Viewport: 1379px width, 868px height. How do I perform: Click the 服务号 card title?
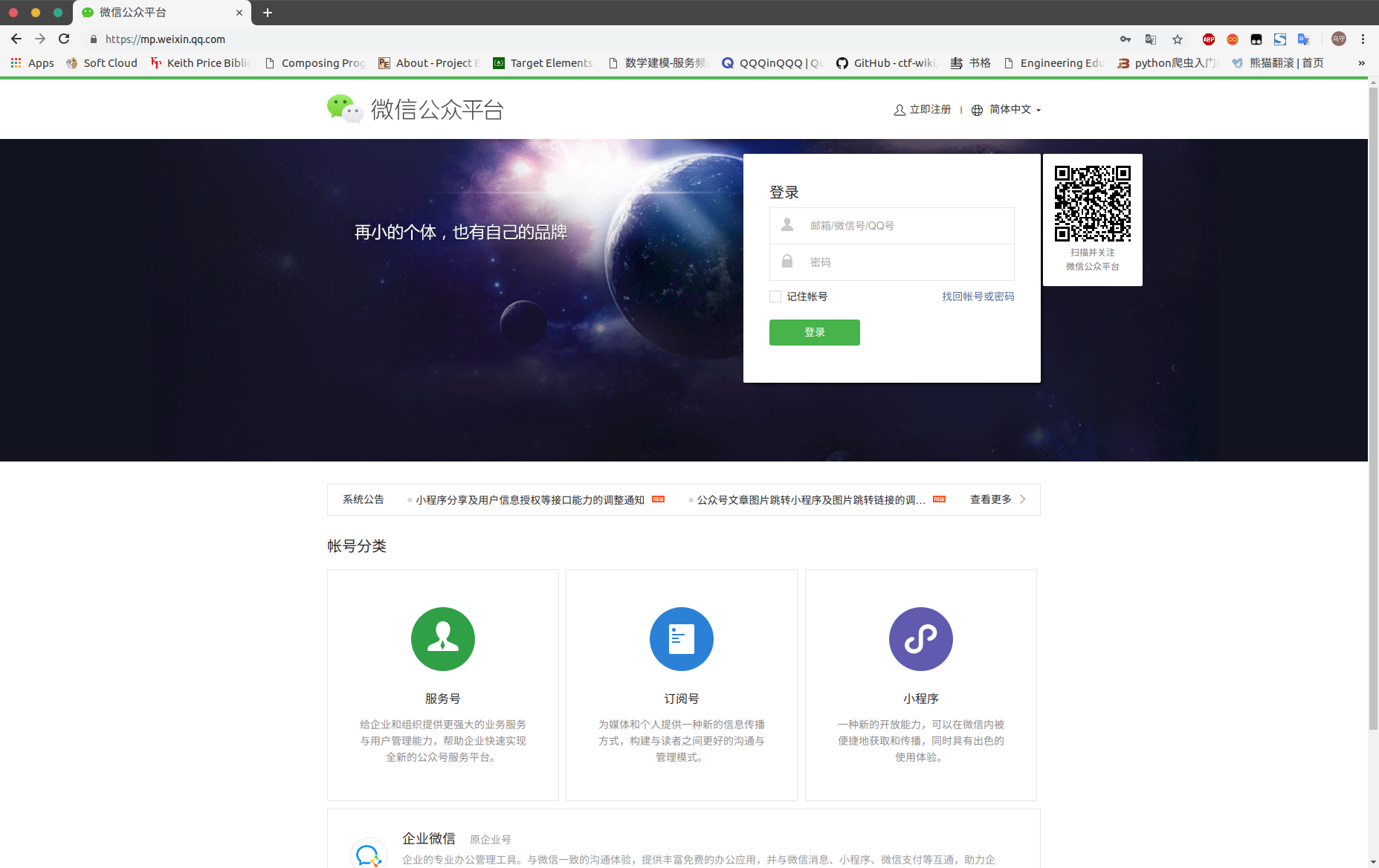click(443, 699)
